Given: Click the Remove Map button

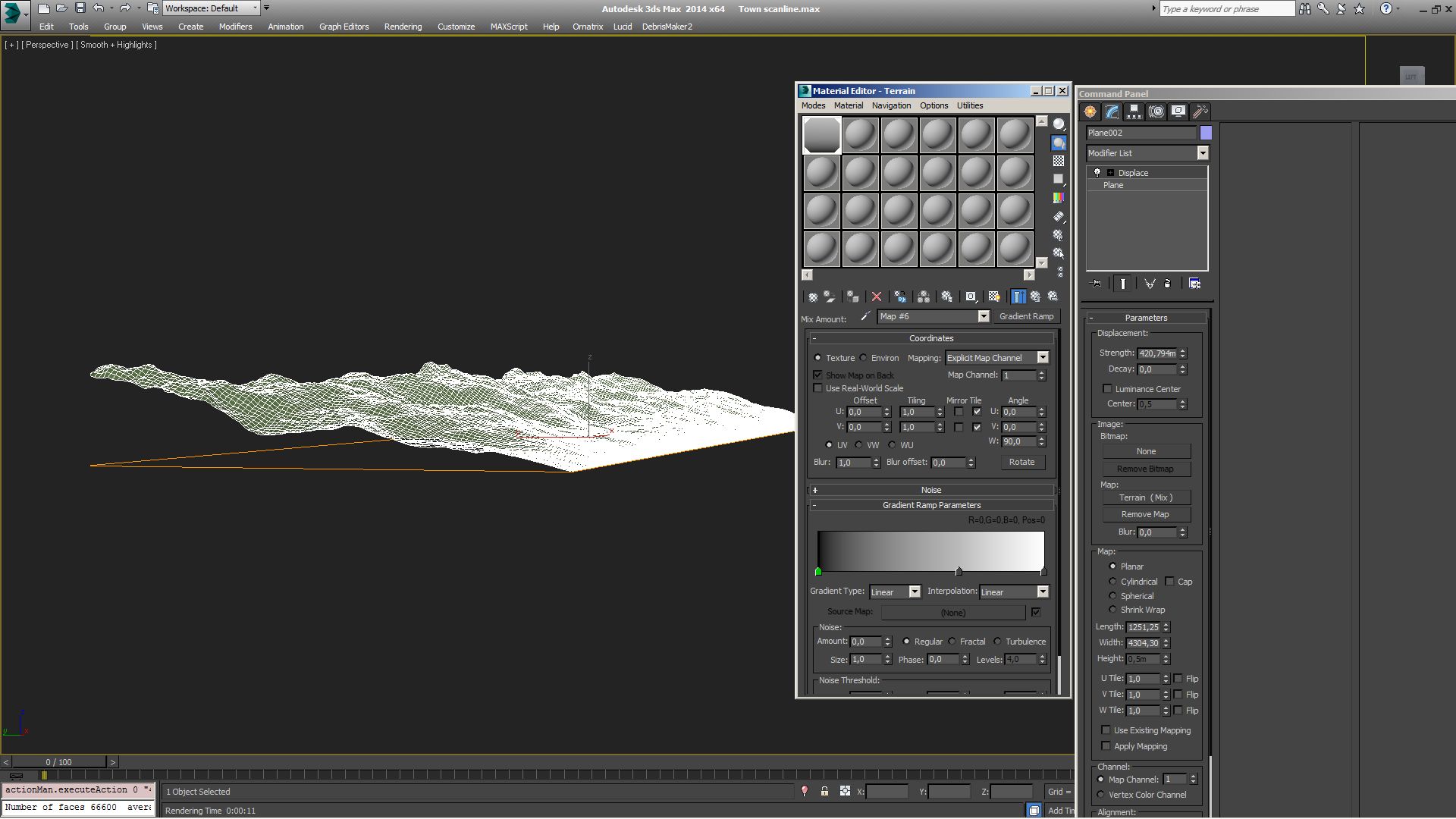Looking at the screenshot, I should pos(1145,514).
